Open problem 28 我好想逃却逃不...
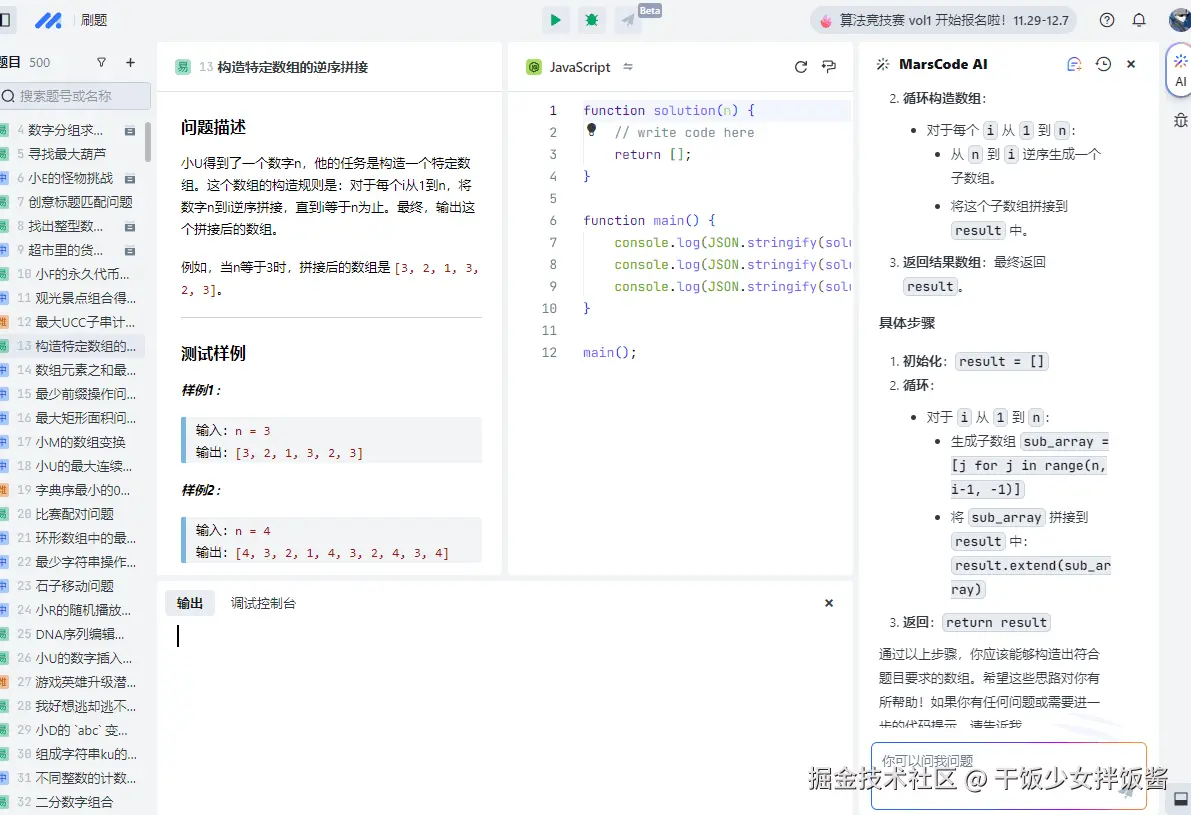 pos(85,706)
